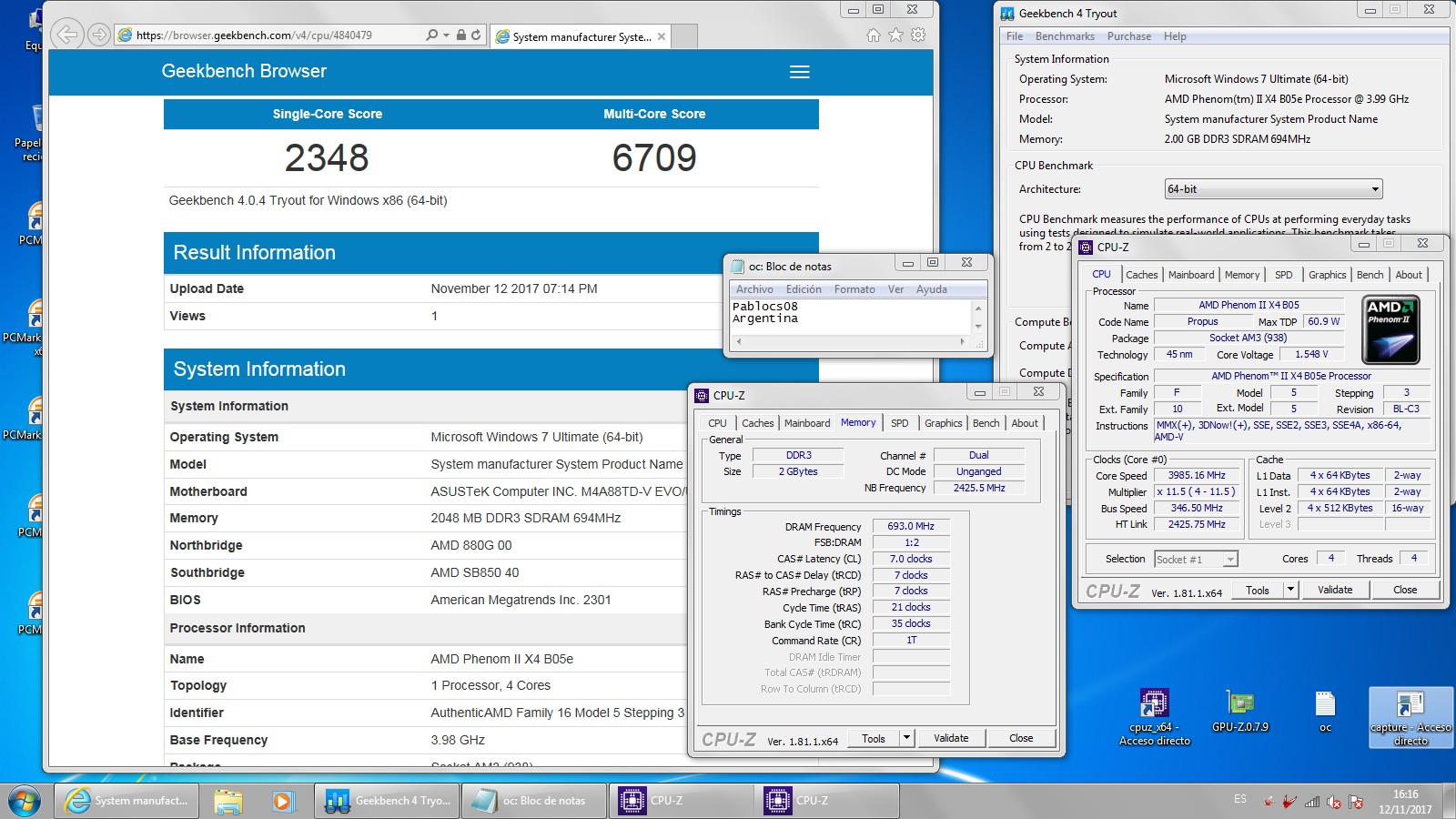Open browser Home icon
Screen dimensions: 1456x819
pyautogui.click(x=874, y=35)
